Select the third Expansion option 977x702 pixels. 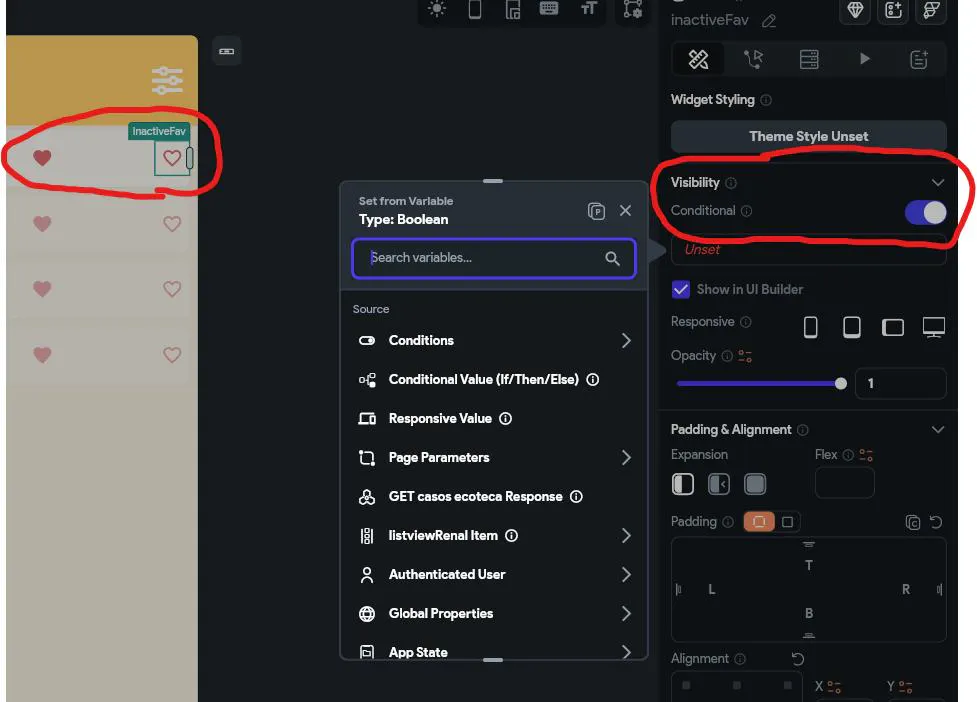coord(755,484)
